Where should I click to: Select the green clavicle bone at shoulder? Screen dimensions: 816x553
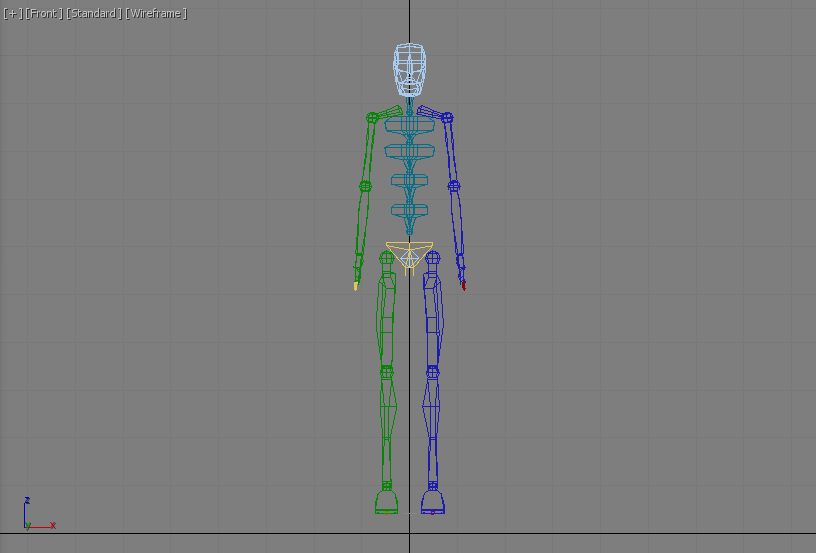[389, 113]
